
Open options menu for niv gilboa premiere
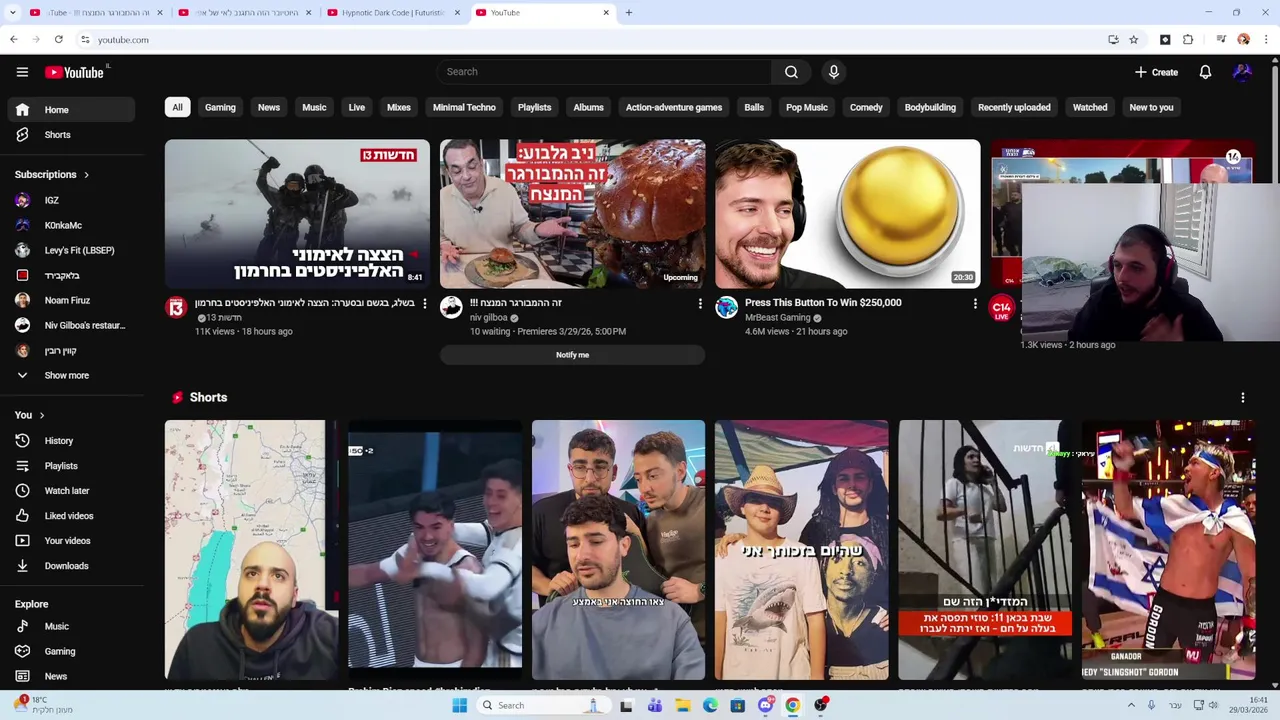tap(700, 303)
